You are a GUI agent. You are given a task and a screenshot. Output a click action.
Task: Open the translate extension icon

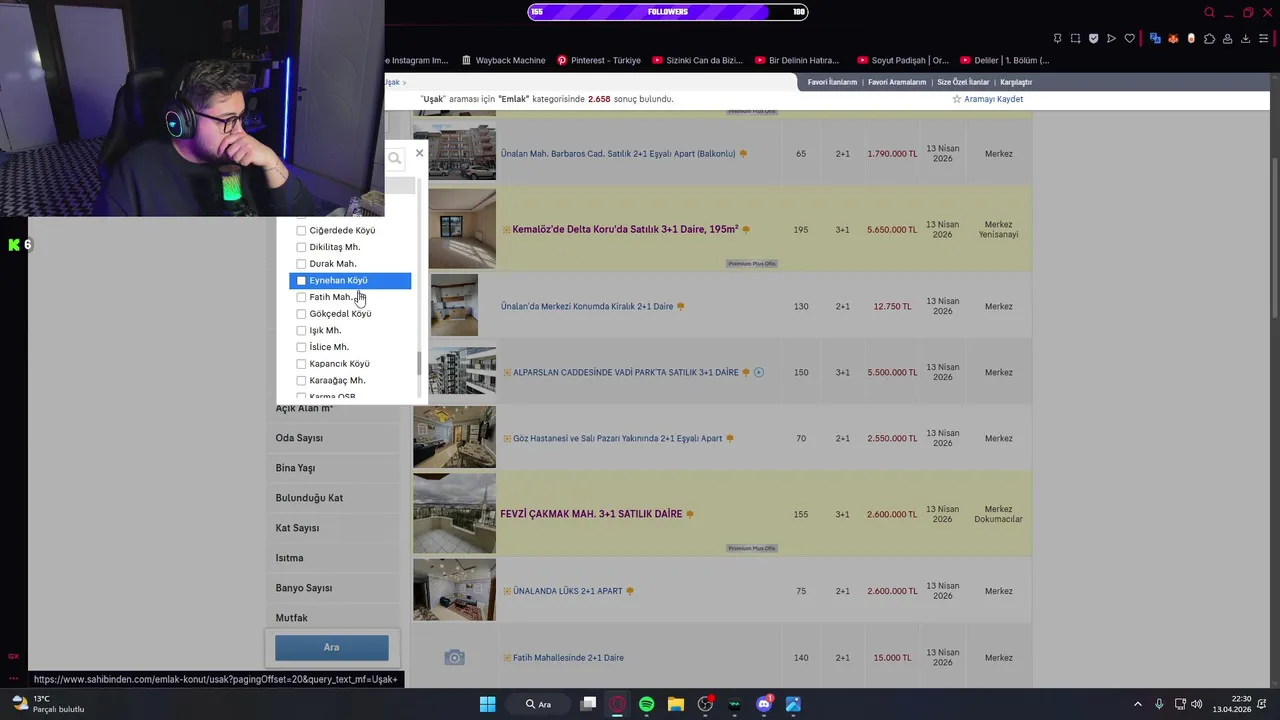(x=1155, y=39)
